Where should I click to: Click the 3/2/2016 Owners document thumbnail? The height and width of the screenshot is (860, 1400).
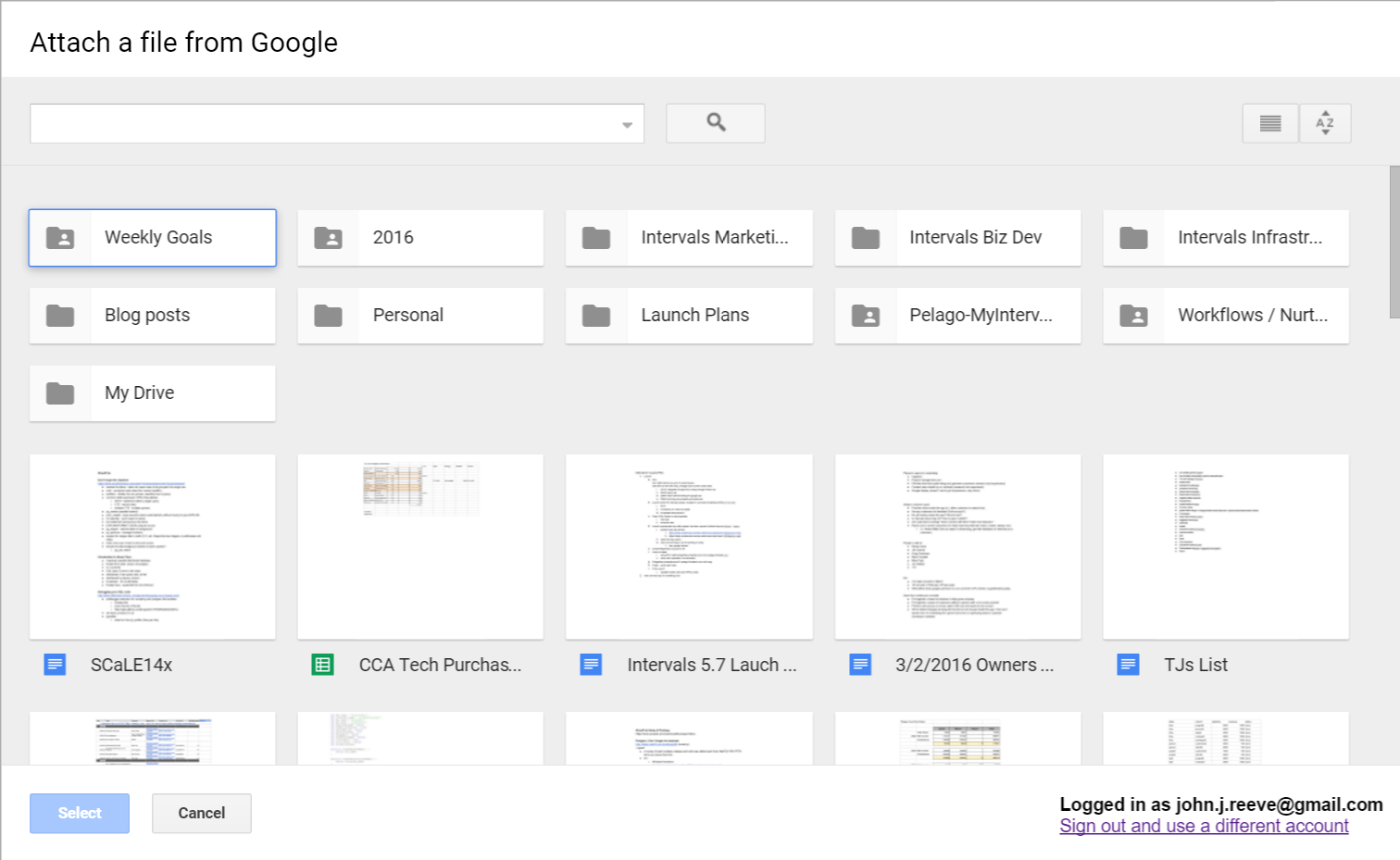click(x=957, y=546)
